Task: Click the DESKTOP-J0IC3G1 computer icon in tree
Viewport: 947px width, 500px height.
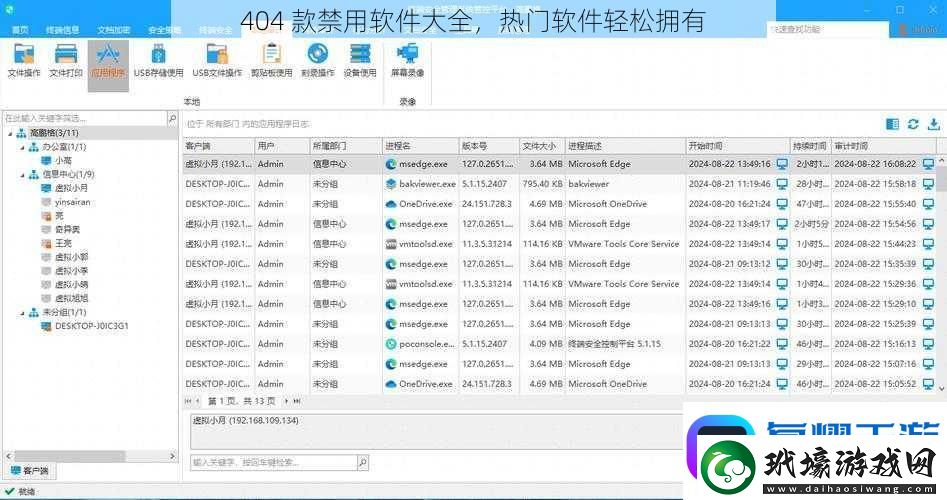Action: (x=46, y=326)
